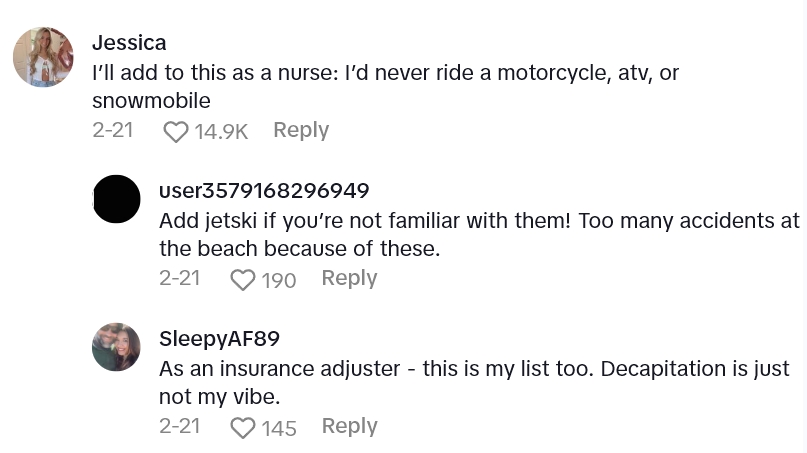Viewport: 807px width, 453px height.
Task: Click the 145 like count
Action: point(279,428)
